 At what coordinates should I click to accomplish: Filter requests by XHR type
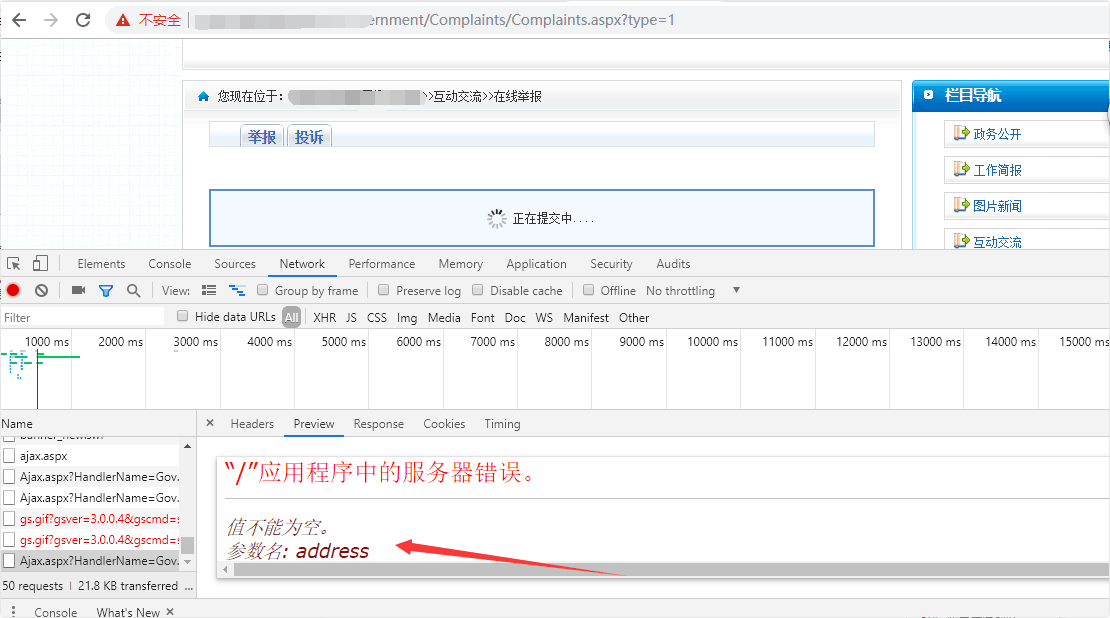point(324,317)
